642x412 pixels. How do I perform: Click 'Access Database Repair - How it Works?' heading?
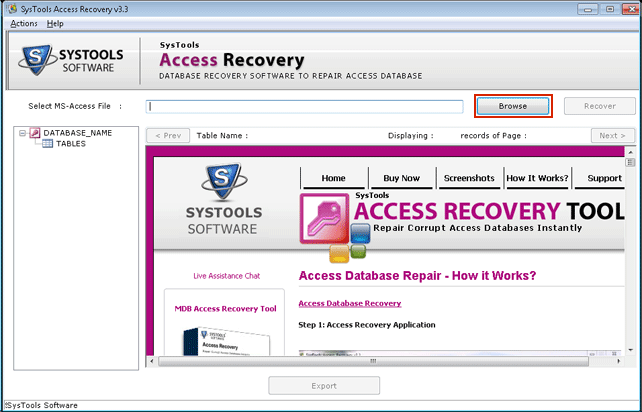click(417, 276)
